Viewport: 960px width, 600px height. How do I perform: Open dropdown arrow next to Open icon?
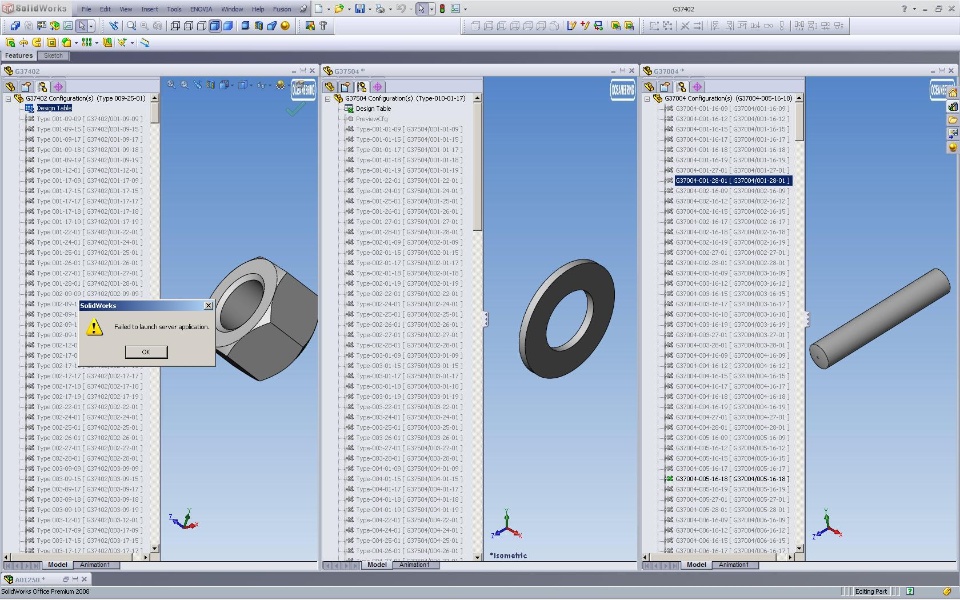(349, 9)
